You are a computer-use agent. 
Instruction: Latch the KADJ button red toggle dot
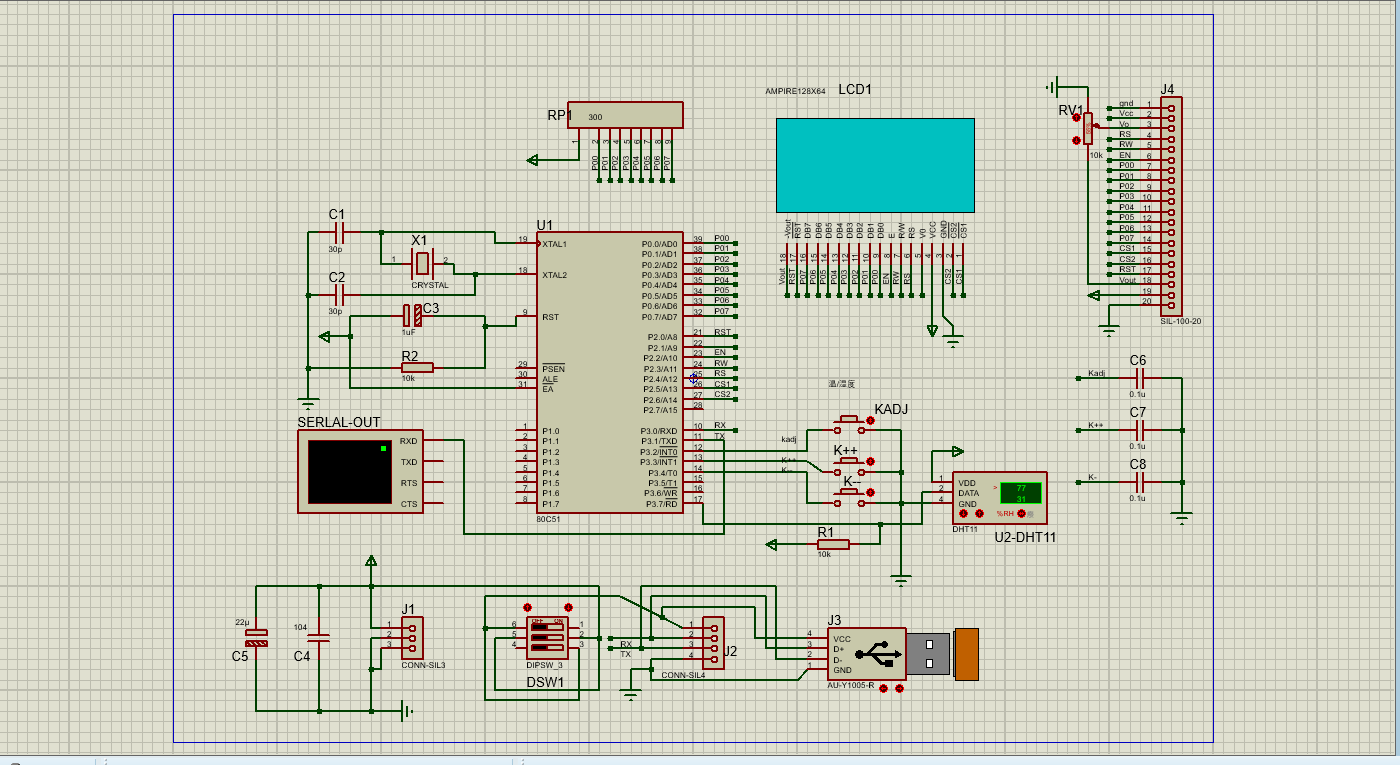[x=870, y=422]
